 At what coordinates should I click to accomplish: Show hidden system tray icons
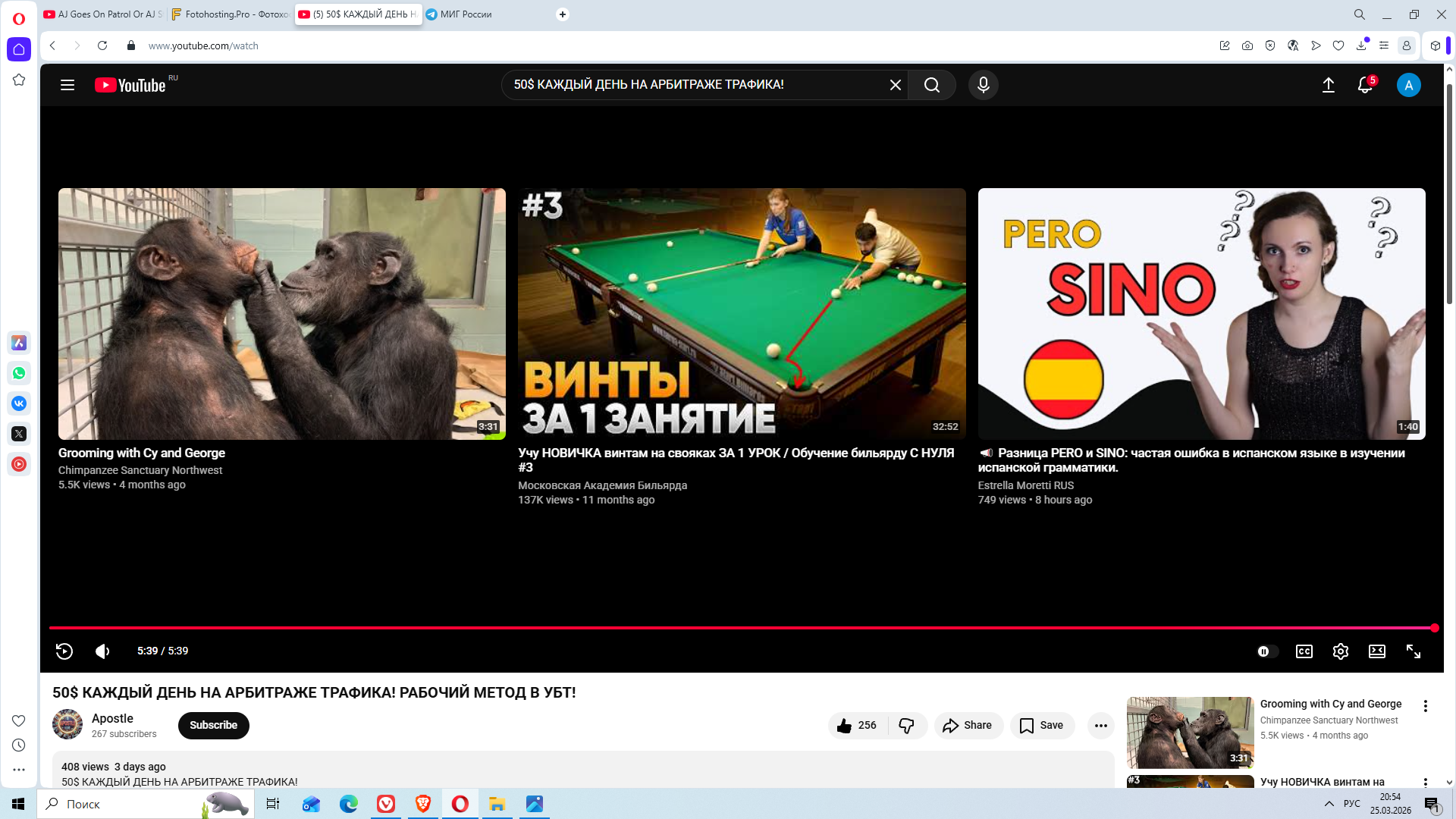click(x=1329, y=804)
